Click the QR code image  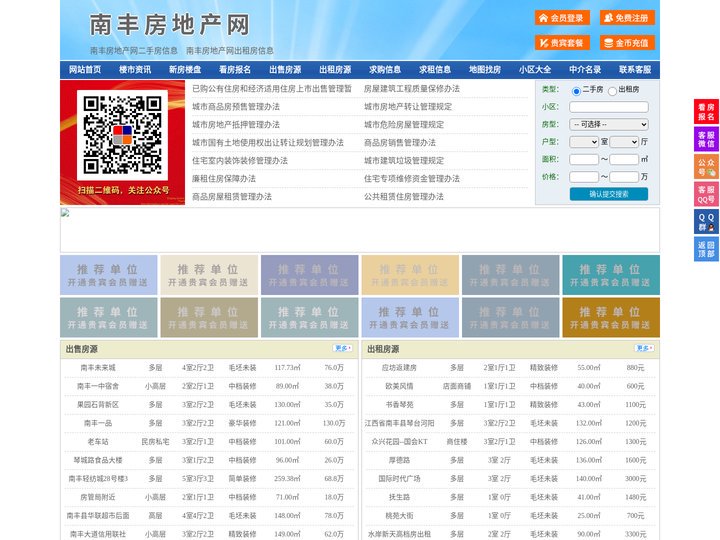122,135
